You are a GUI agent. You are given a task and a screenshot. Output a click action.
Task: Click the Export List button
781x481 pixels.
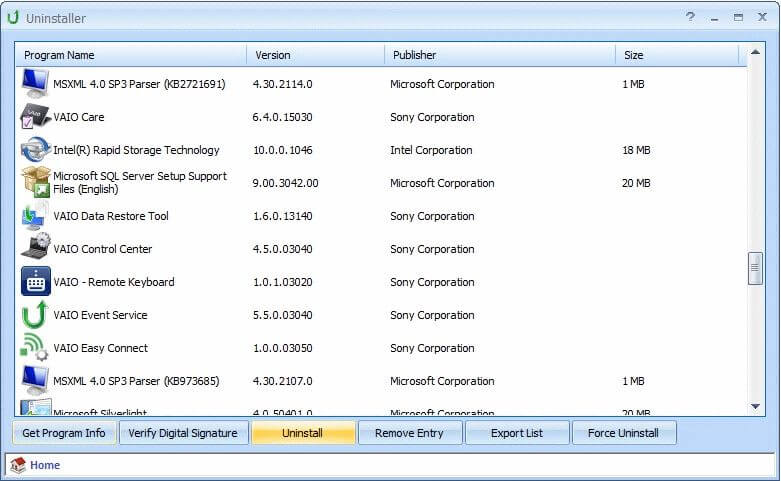click(517, 433)
